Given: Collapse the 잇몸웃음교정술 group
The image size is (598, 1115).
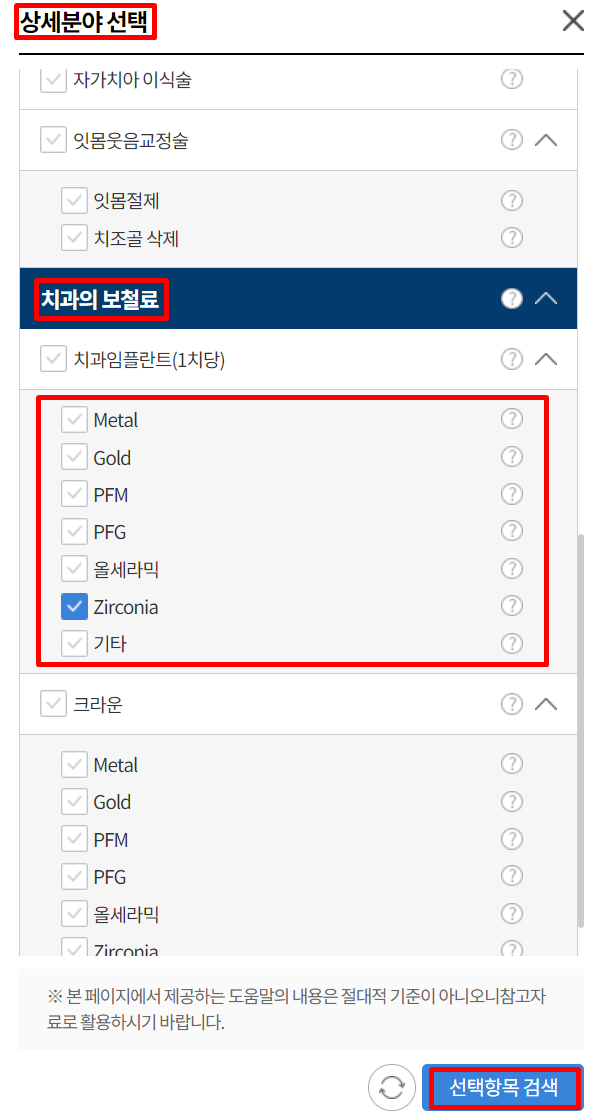Looking at the screenshot, I should click(x=547, y=139).
